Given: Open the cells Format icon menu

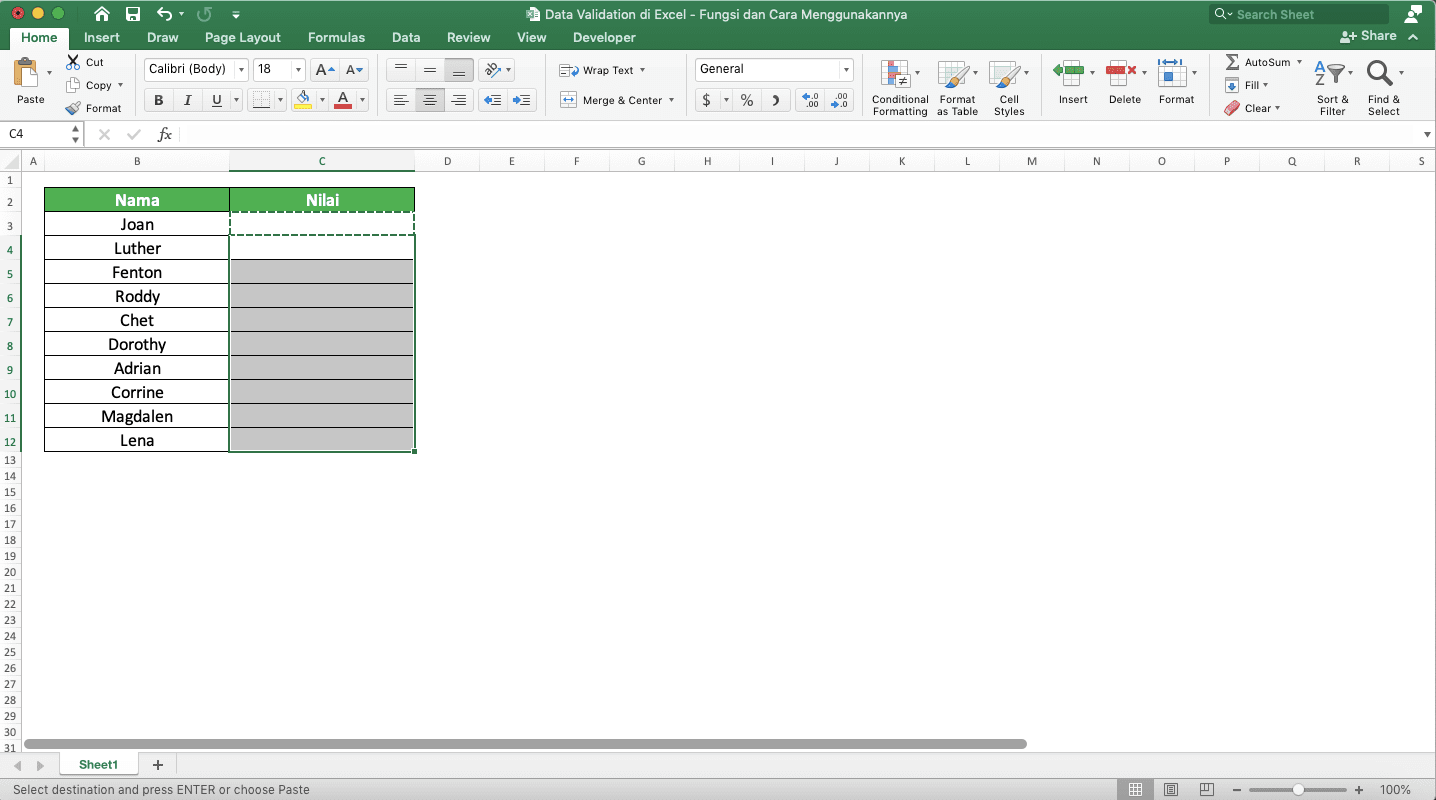Looking at the screenshot, I should pyautogui.click(x=1171, y=71).
